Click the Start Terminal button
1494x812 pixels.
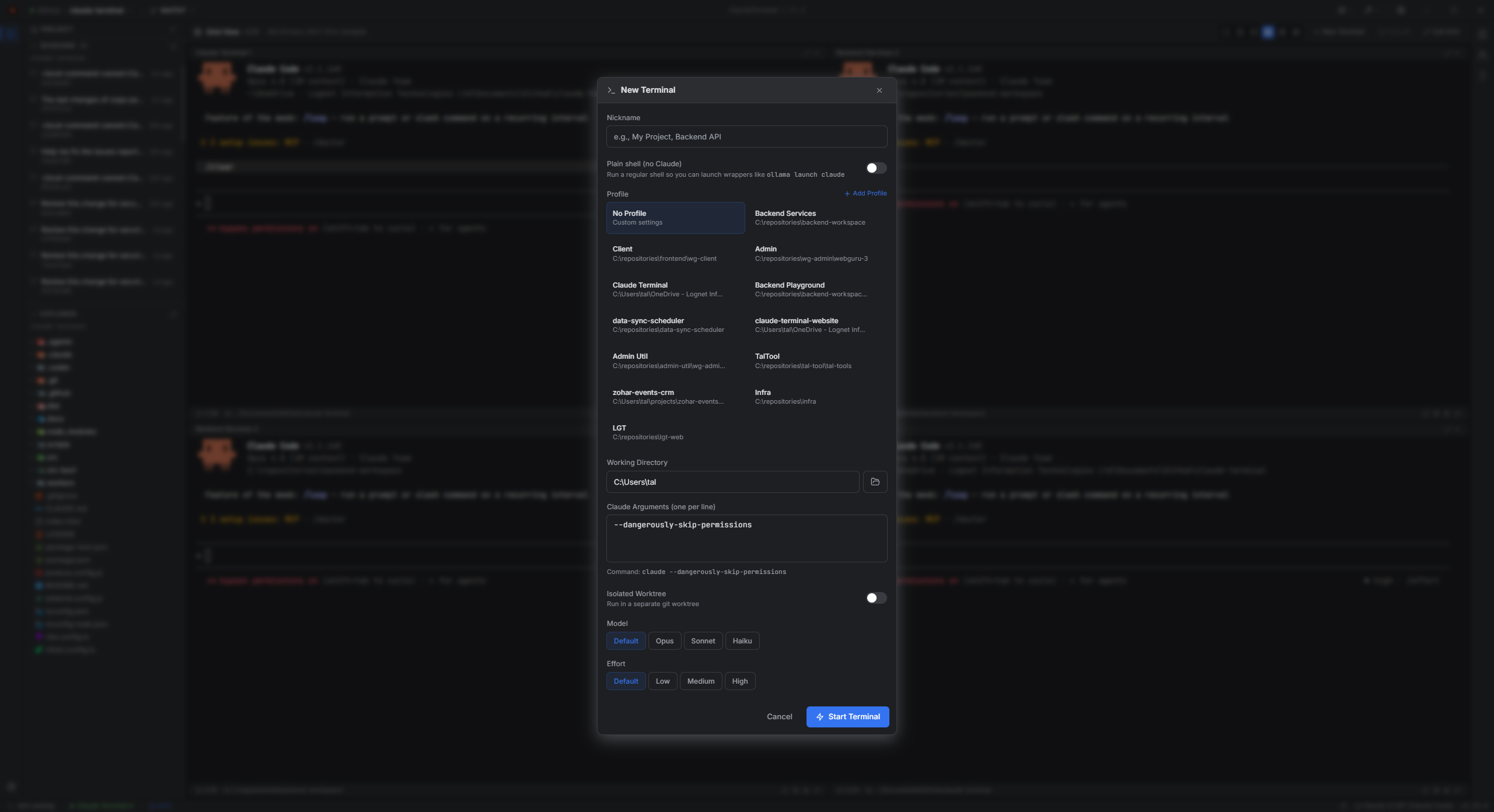pos(847,716)
